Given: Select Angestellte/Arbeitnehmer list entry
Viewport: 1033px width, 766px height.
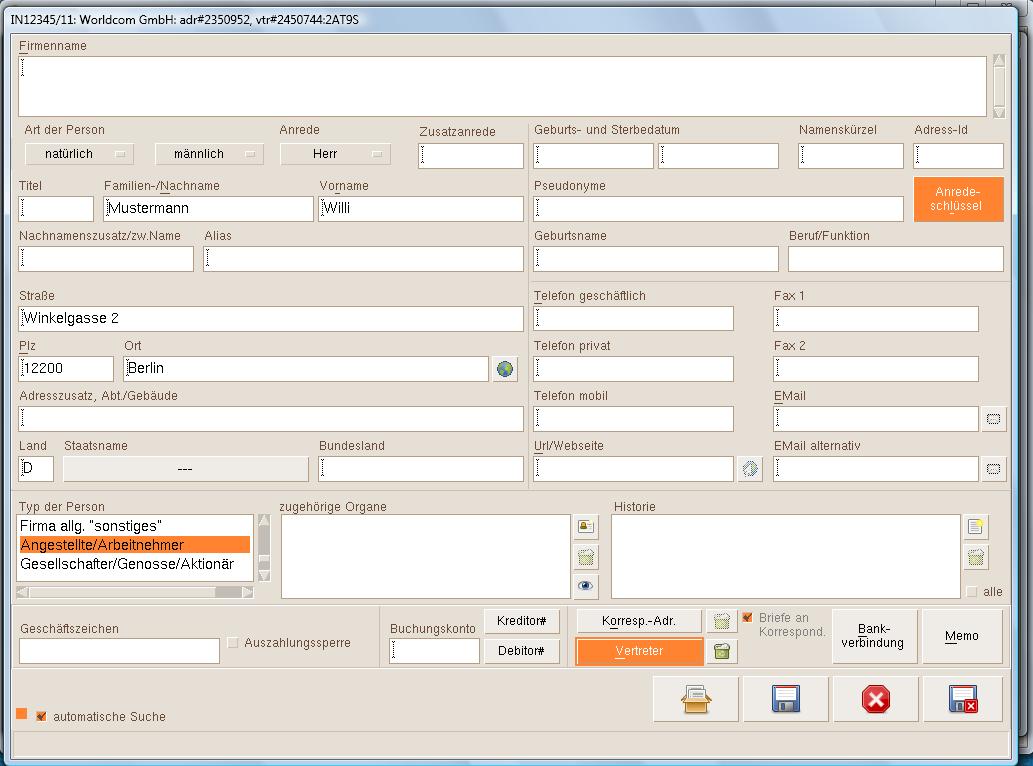Looking at the screenshot, I should coord(134,545).
